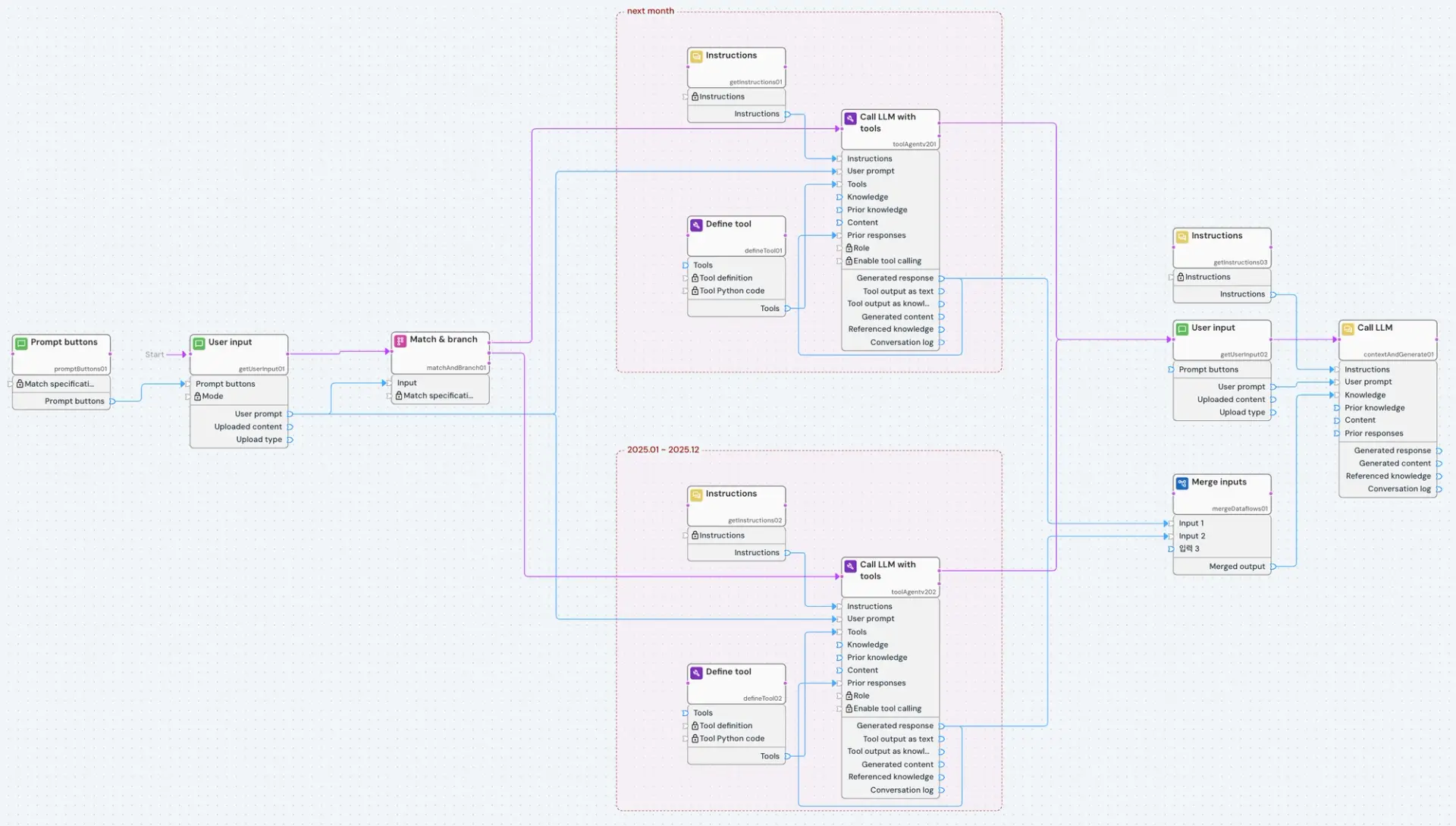Select the 'next month' group label
The width and height of the screenshot is (1456, 826).
650,11
